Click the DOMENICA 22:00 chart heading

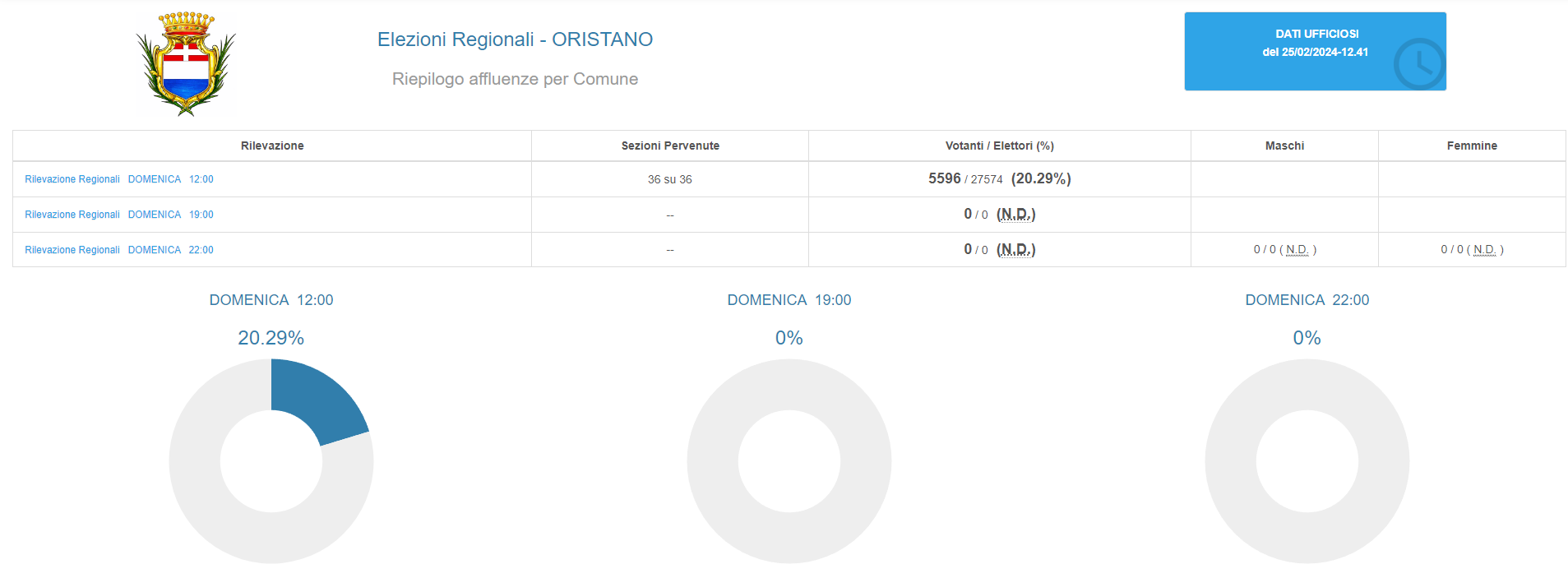tap(1307, 300)
